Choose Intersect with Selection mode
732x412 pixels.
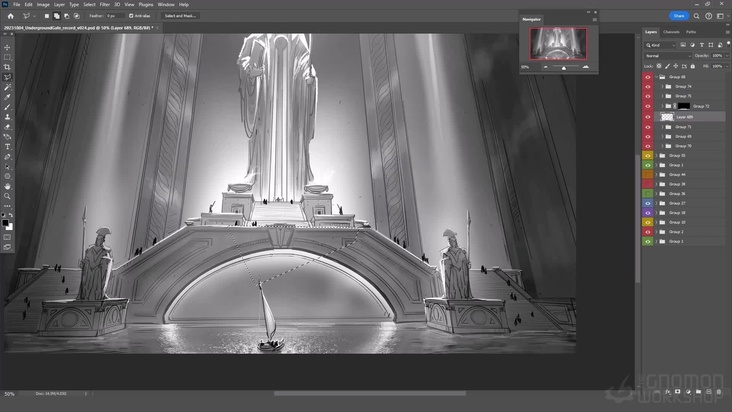[77, 16]
